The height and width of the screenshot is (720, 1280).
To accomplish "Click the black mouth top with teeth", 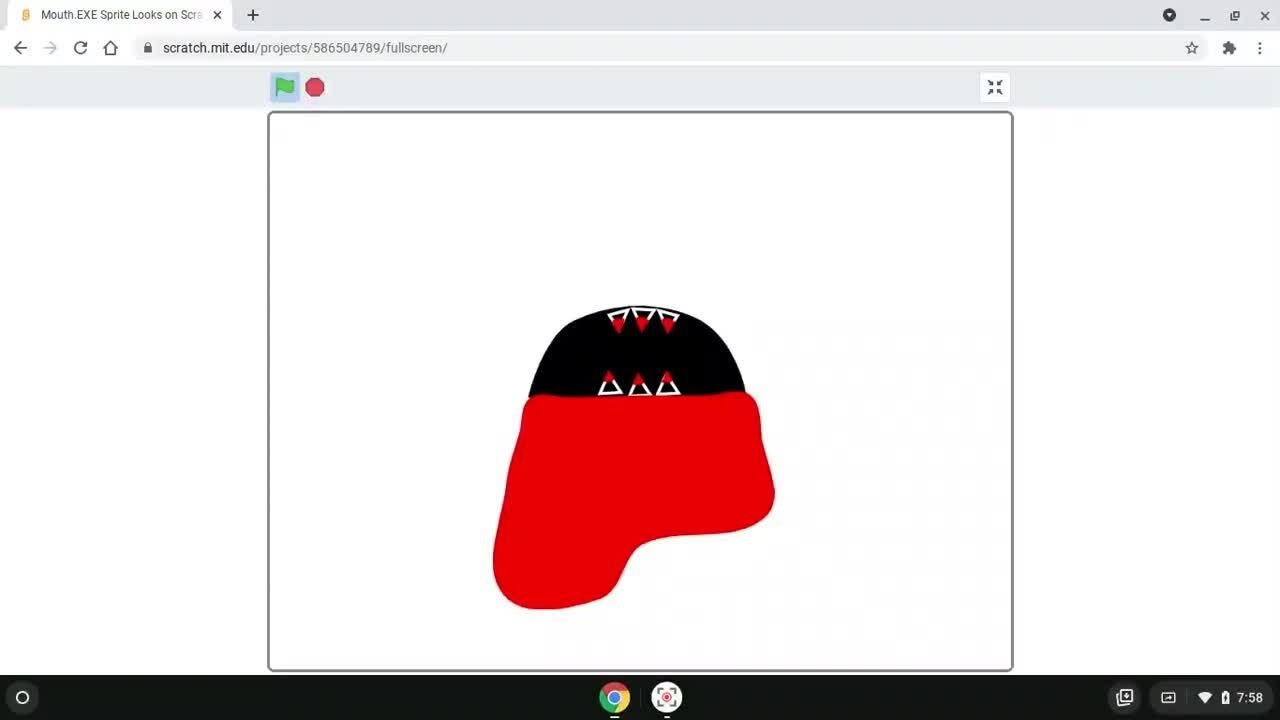I will (637, 352).
